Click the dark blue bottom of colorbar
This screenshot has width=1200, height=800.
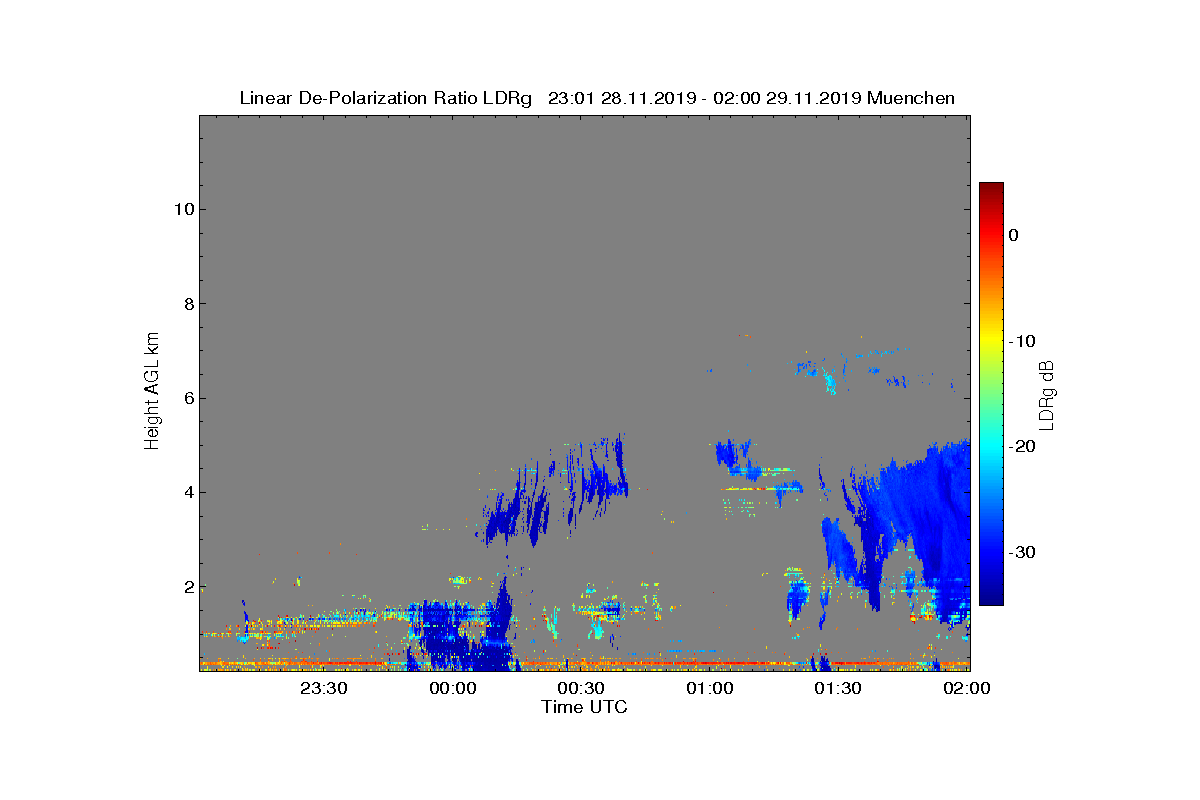(991, 595)
